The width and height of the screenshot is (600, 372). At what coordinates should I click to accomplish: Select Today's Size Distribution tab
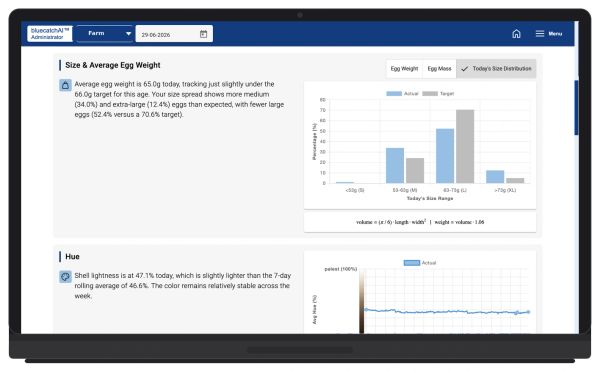[x=496, y=69]
